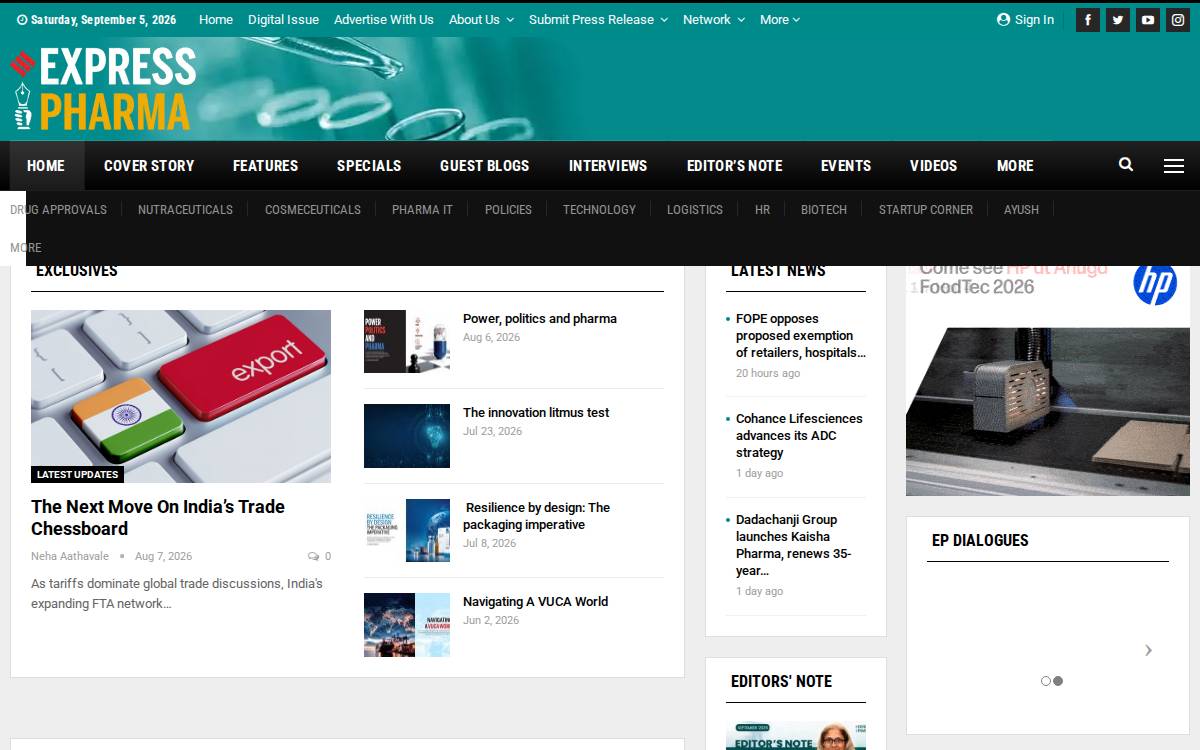Open LOGISTICS category

[x=695, y=209]
